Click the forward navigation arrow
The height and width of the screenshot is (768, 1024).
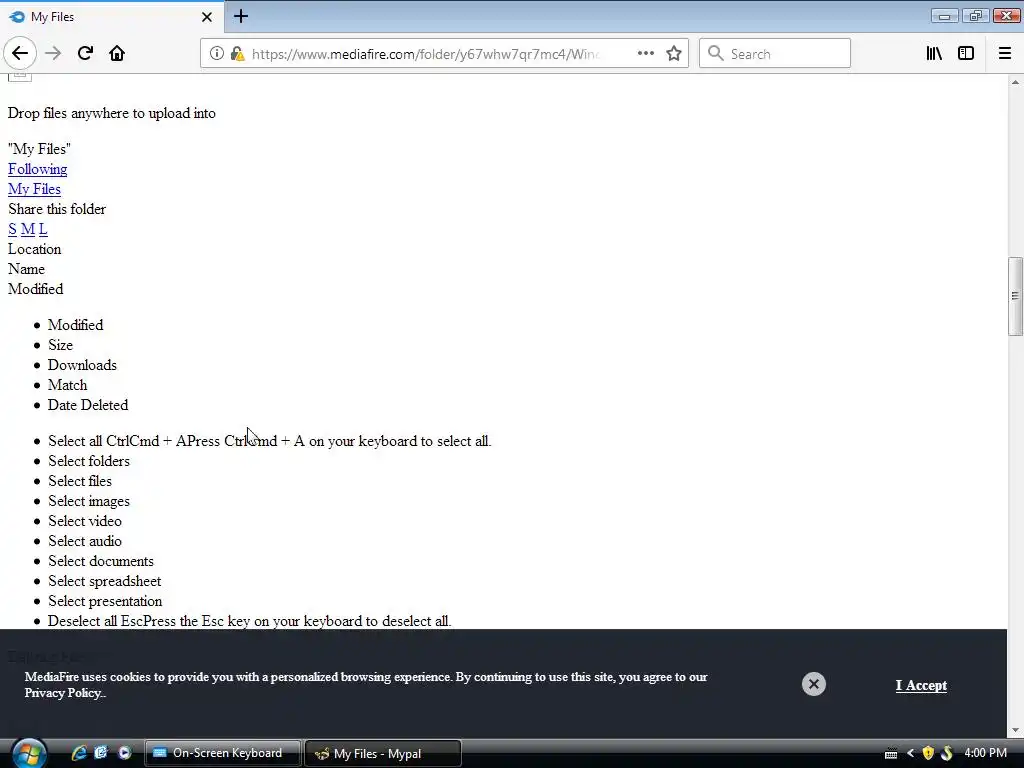click(53, 54)
